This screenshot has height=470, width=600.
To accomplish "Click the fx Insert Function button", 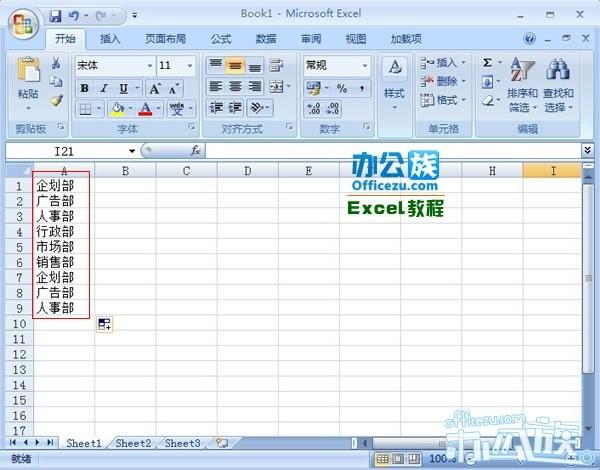I will point(195,151).
